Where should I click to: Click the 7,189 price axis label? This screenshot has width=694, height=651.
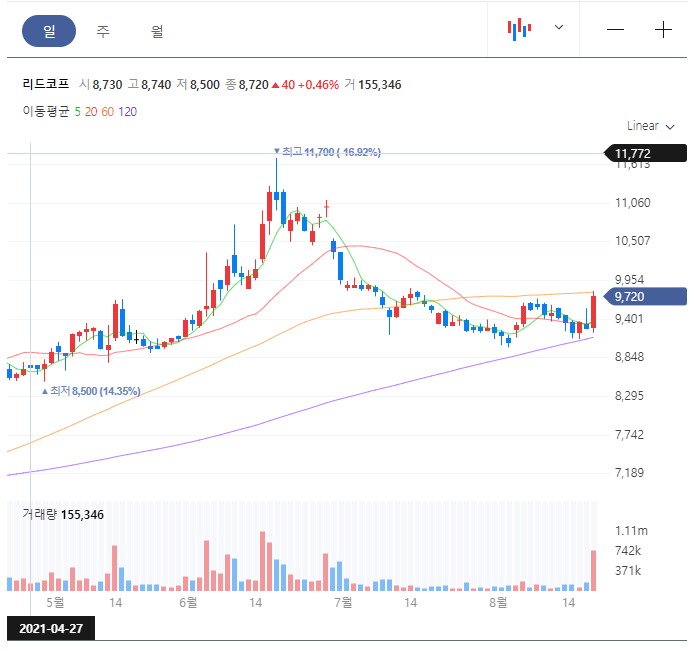pos(629,473)
